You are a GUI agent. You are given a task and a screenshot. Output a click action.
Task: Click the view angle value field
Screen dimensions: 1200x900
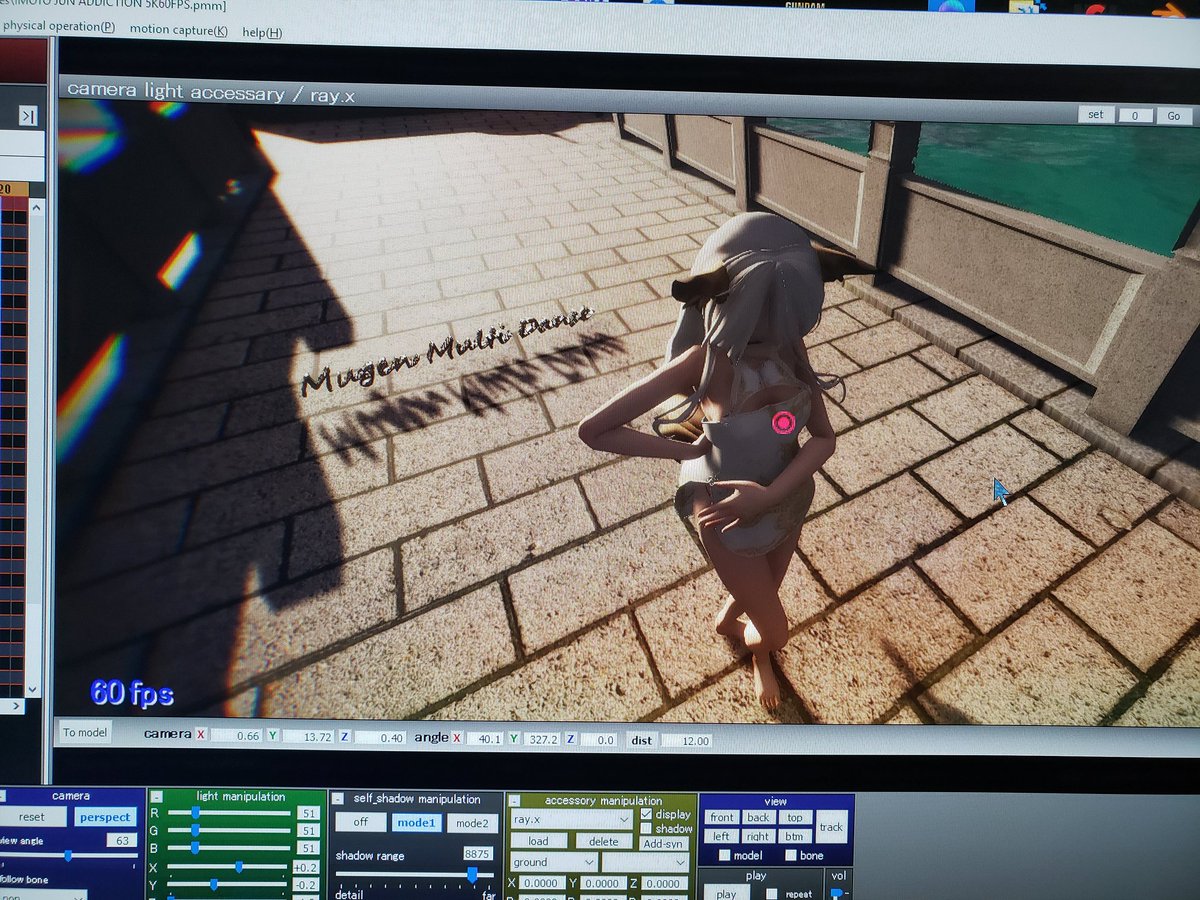tap(120, 841)
